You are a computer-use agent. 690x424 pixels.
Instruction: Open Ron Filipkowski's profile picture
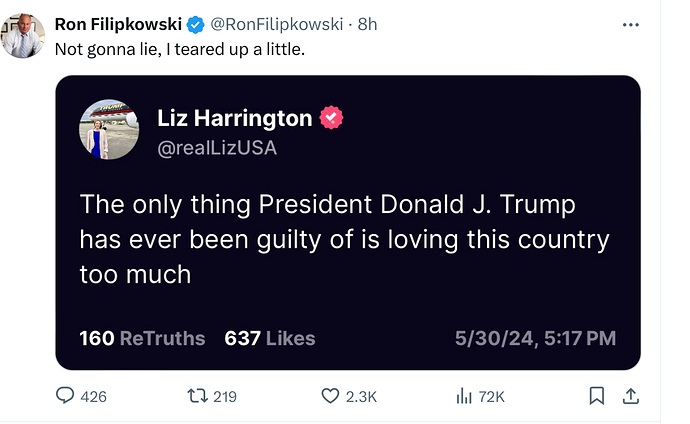22,36
